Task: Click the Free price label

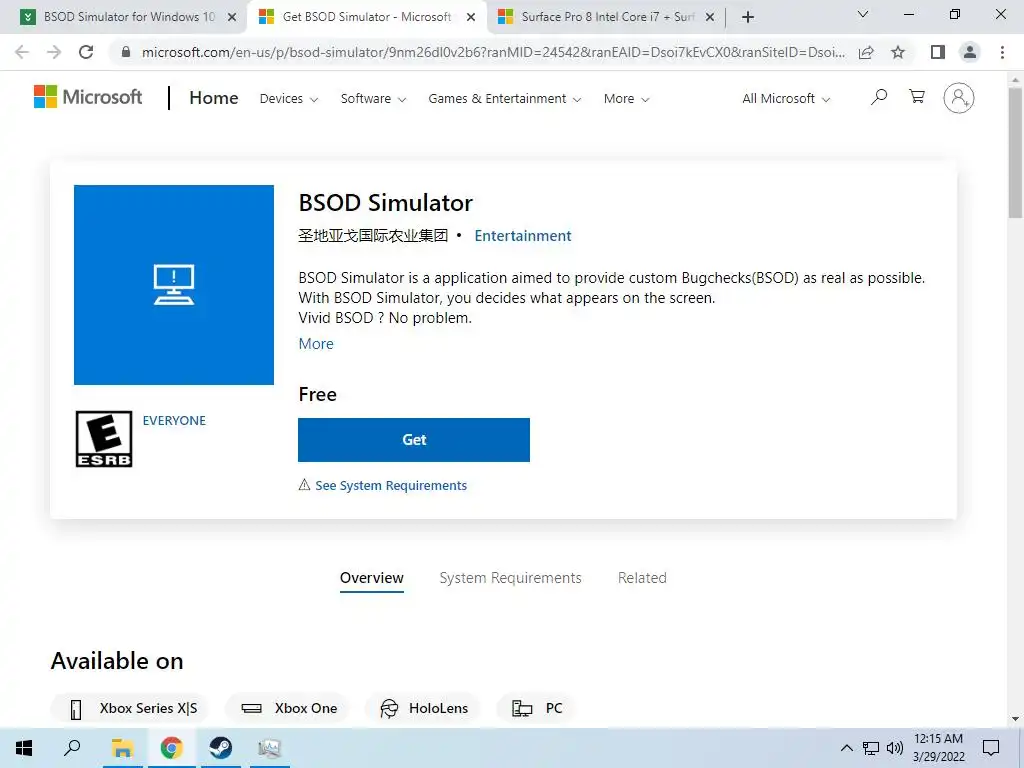Action: point(317,394)
